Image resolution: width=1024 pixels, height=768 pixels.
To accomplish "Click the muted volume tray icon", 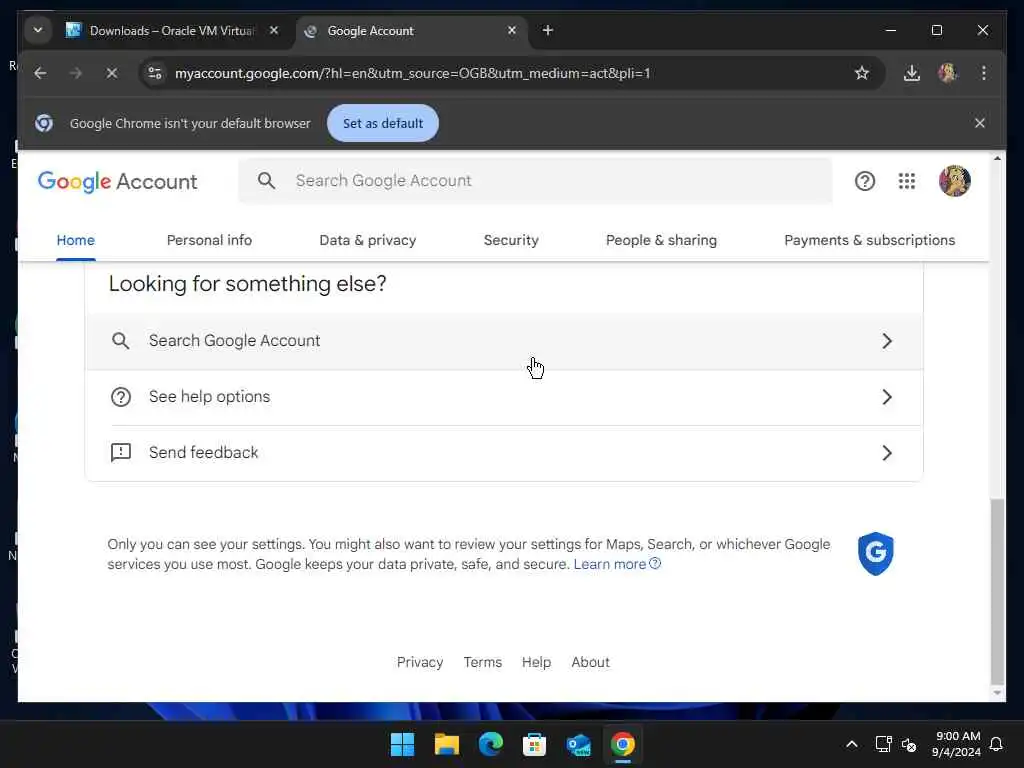I will click(909, 744).
